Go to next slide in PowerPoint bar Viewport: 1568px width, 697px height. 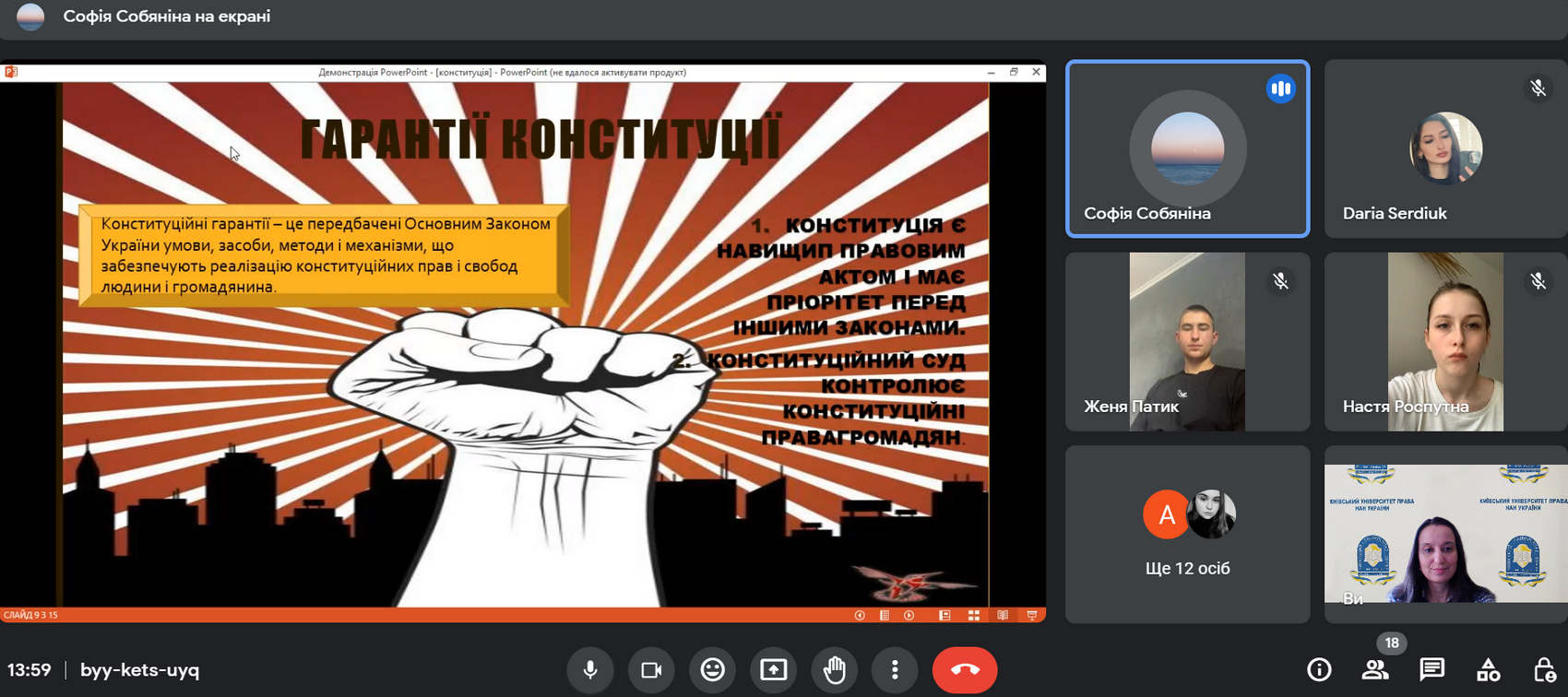point(909,615)
